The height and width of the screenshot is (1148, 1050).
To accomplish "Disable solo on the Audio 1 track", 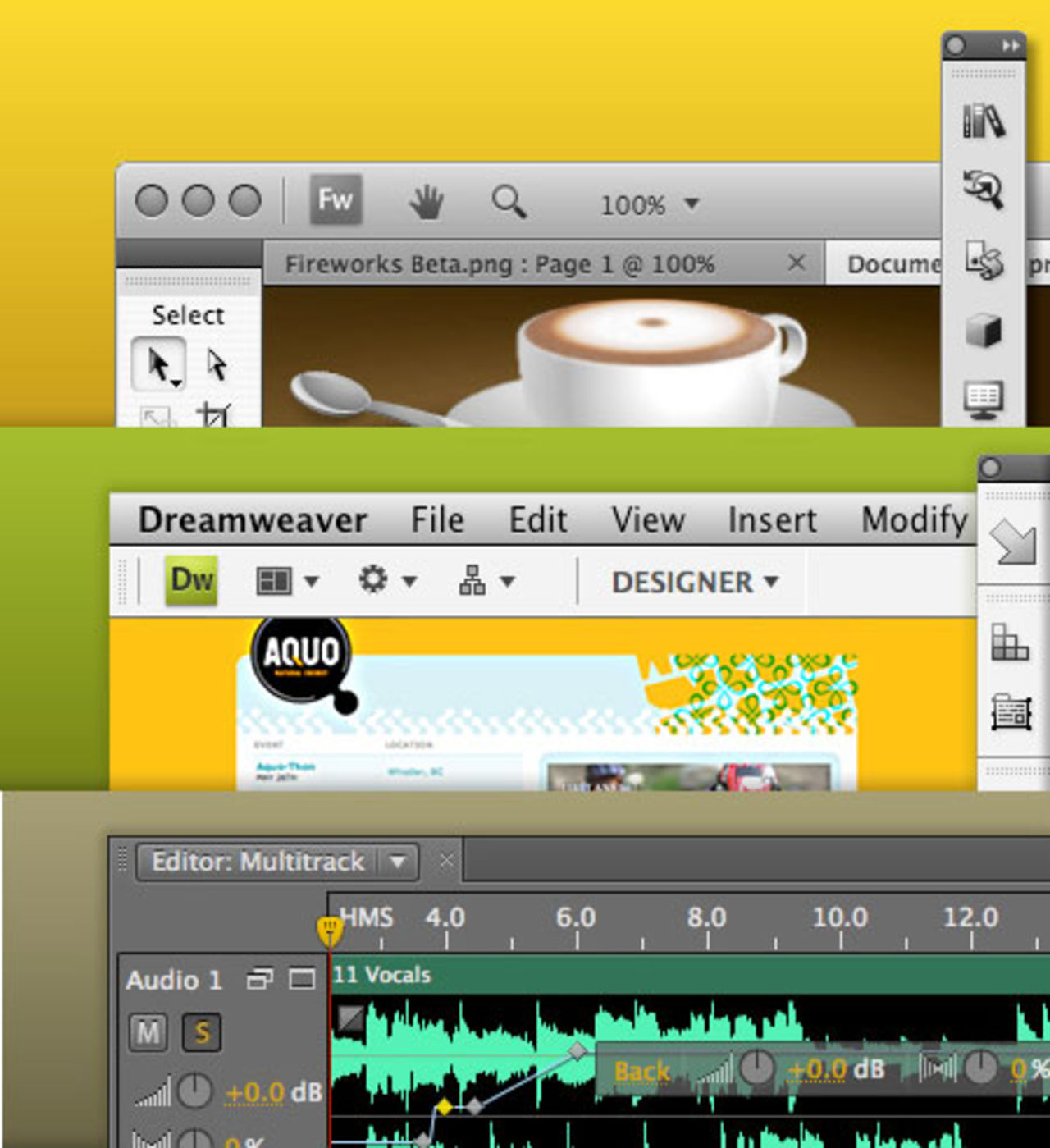I will [201, 1034].
